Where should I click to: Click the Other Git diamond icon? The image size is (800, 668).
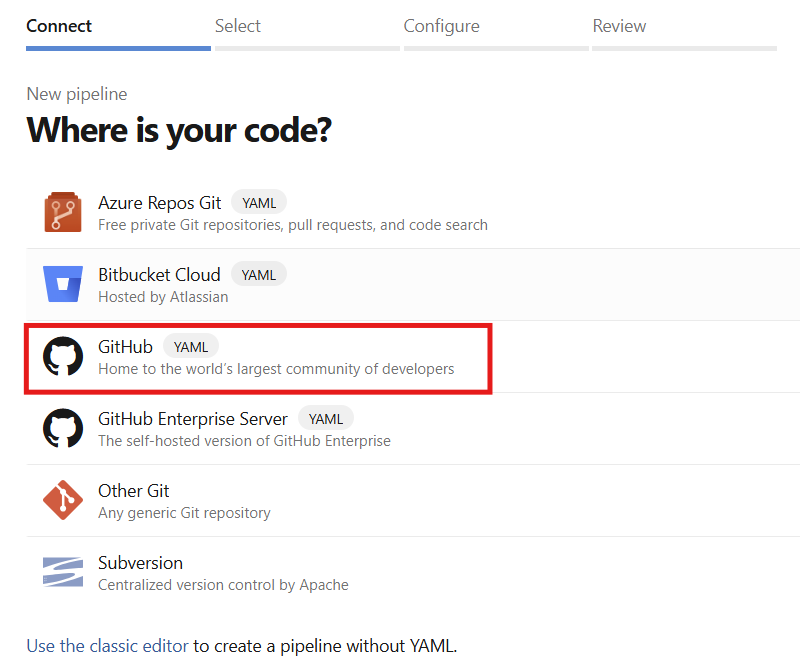coord(63,501)
